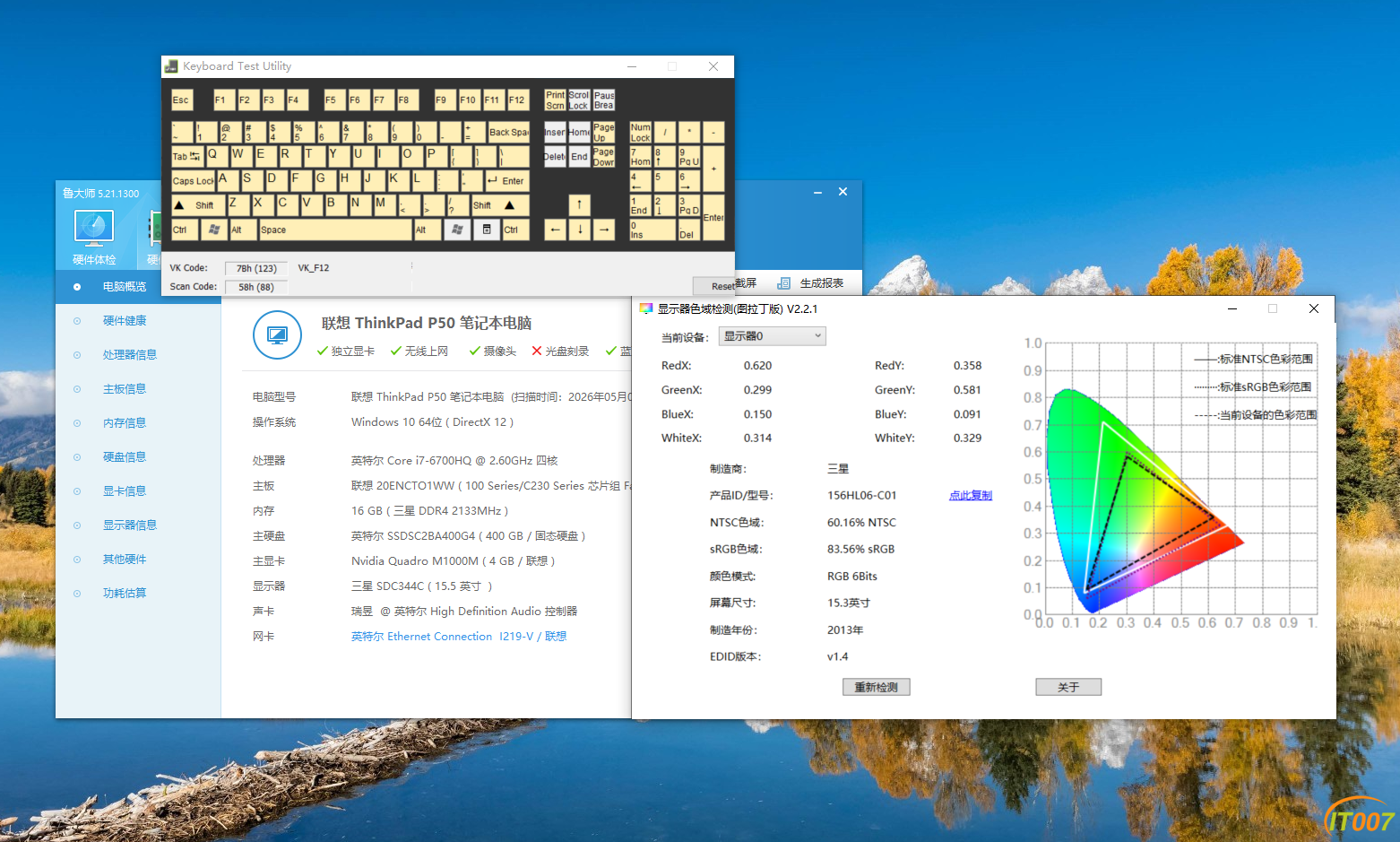
Task: Click the Delete key in the navigation cluster
Action: (555, 157)
